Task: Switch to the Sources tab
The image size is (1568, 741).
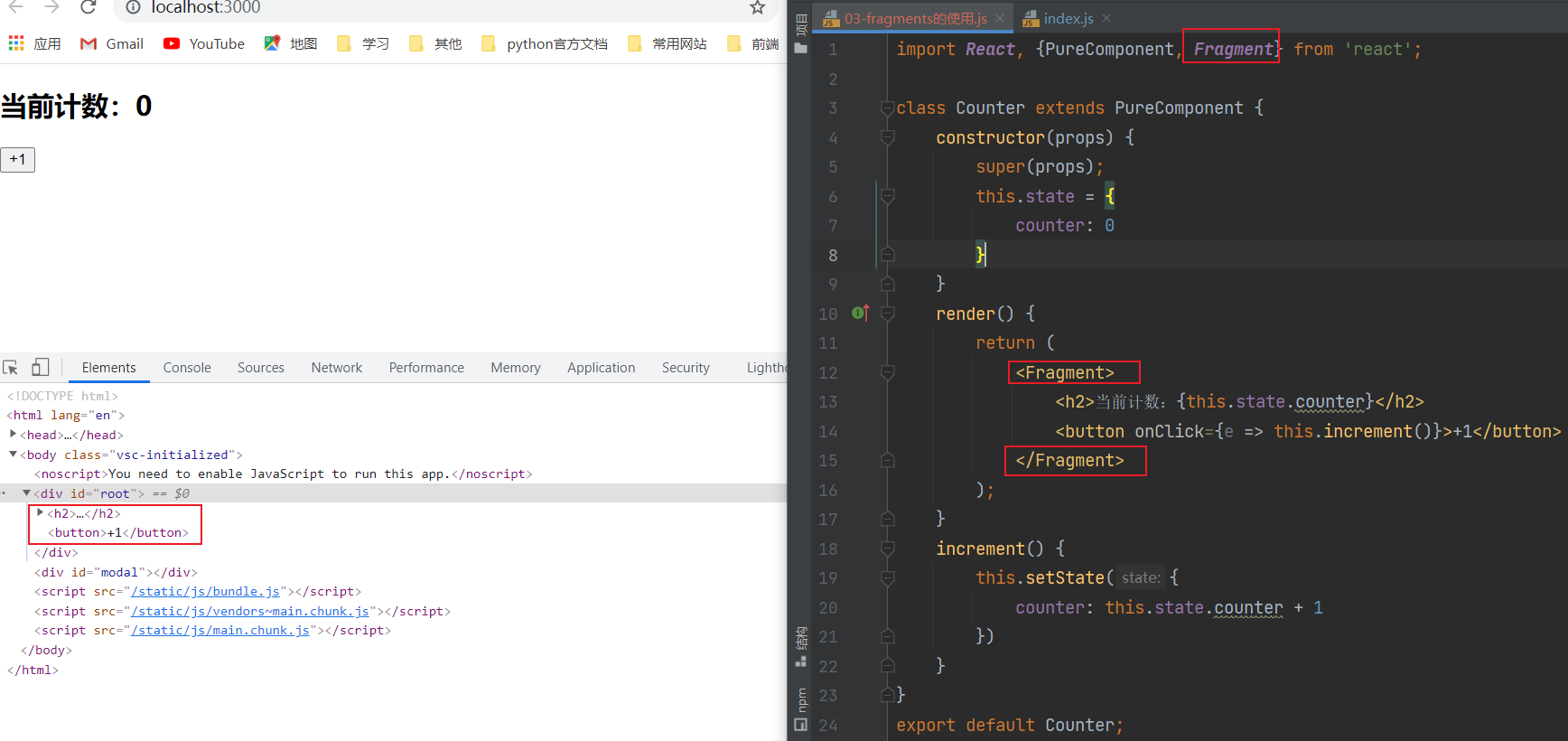Action: click(x=261, y=368)
